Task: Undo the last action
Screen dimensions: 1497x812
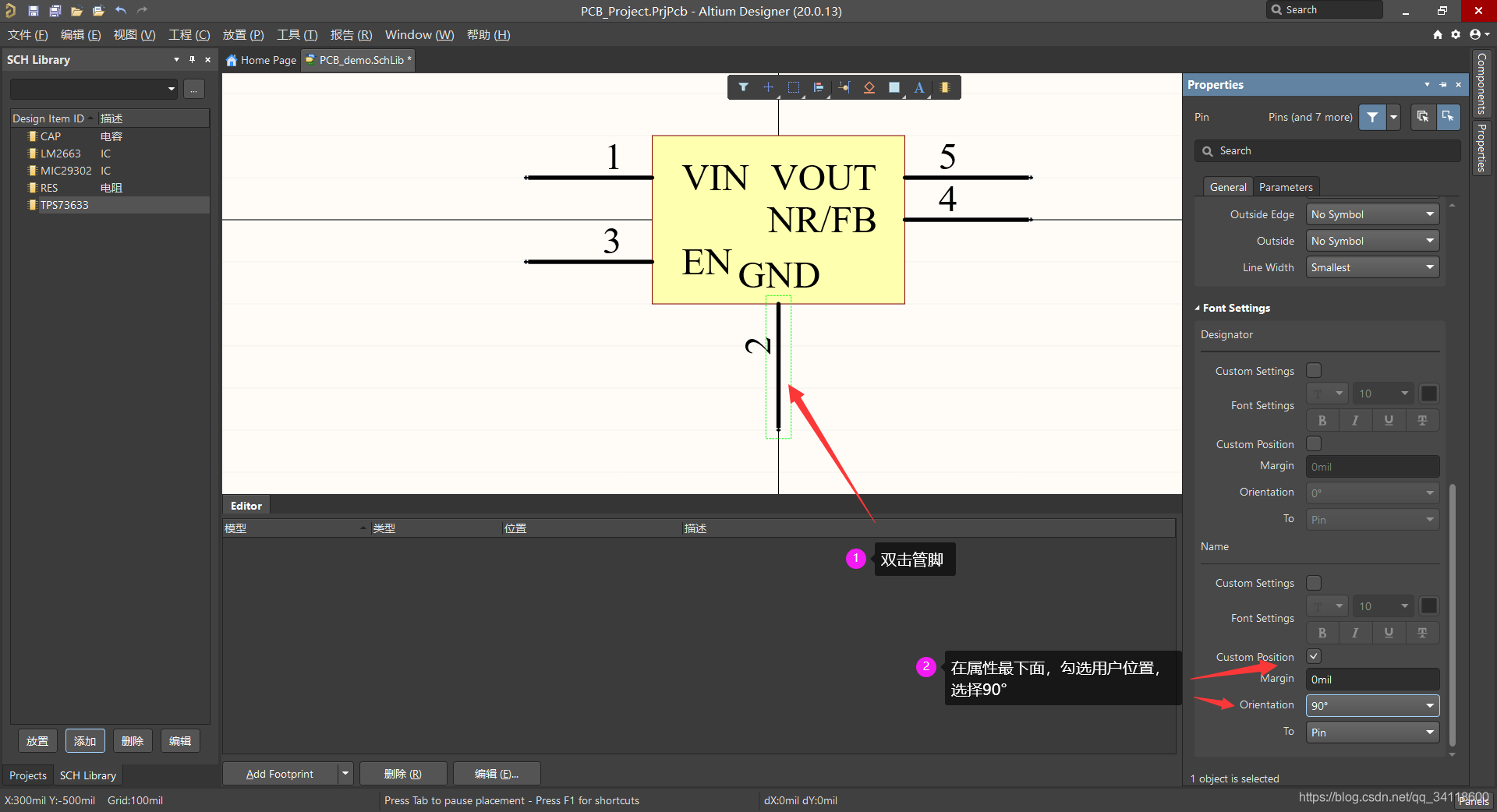Action: pos(121,11)
